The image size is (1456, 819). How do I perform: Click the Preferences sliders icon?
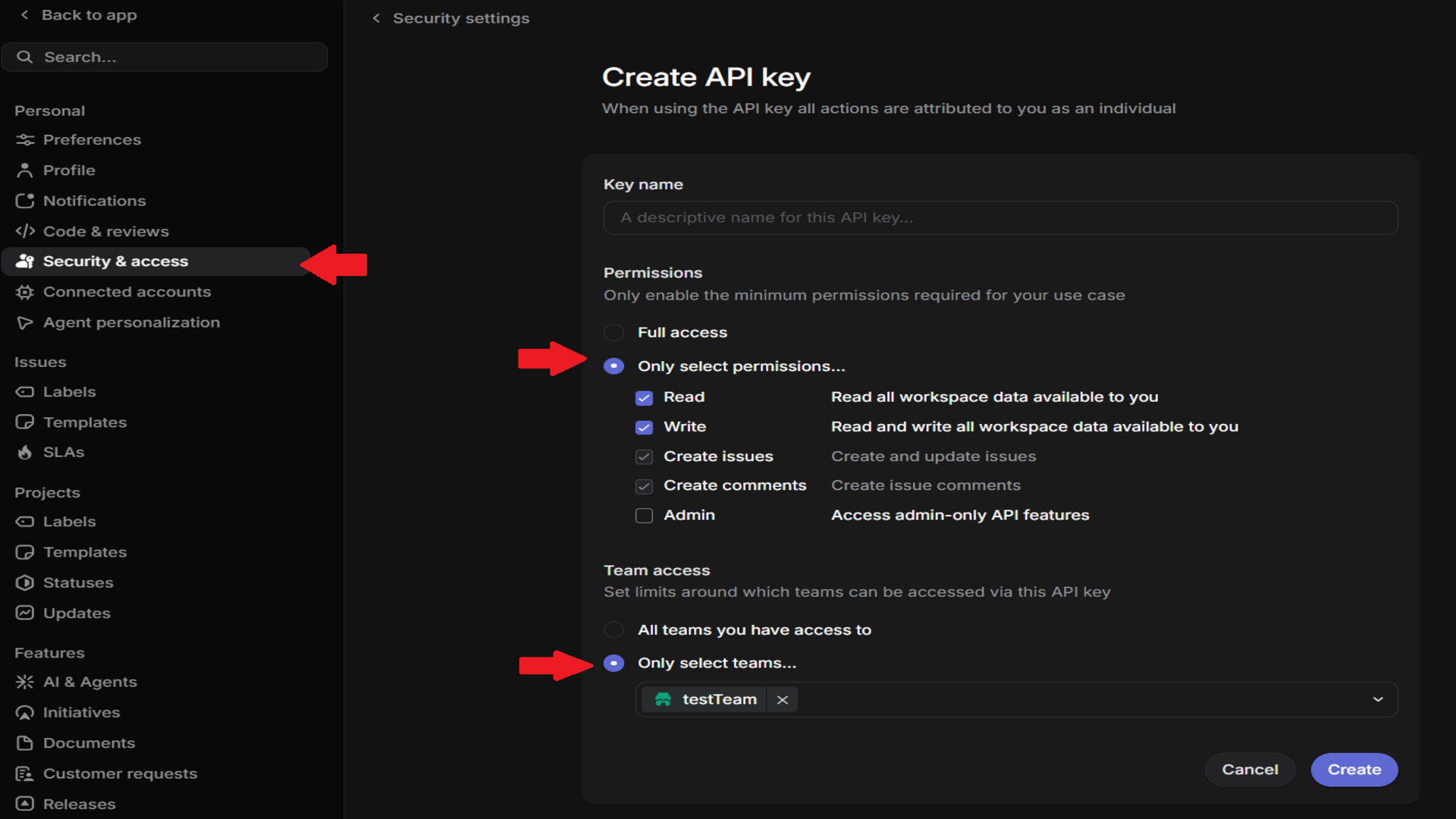click(x=25, y=140)
